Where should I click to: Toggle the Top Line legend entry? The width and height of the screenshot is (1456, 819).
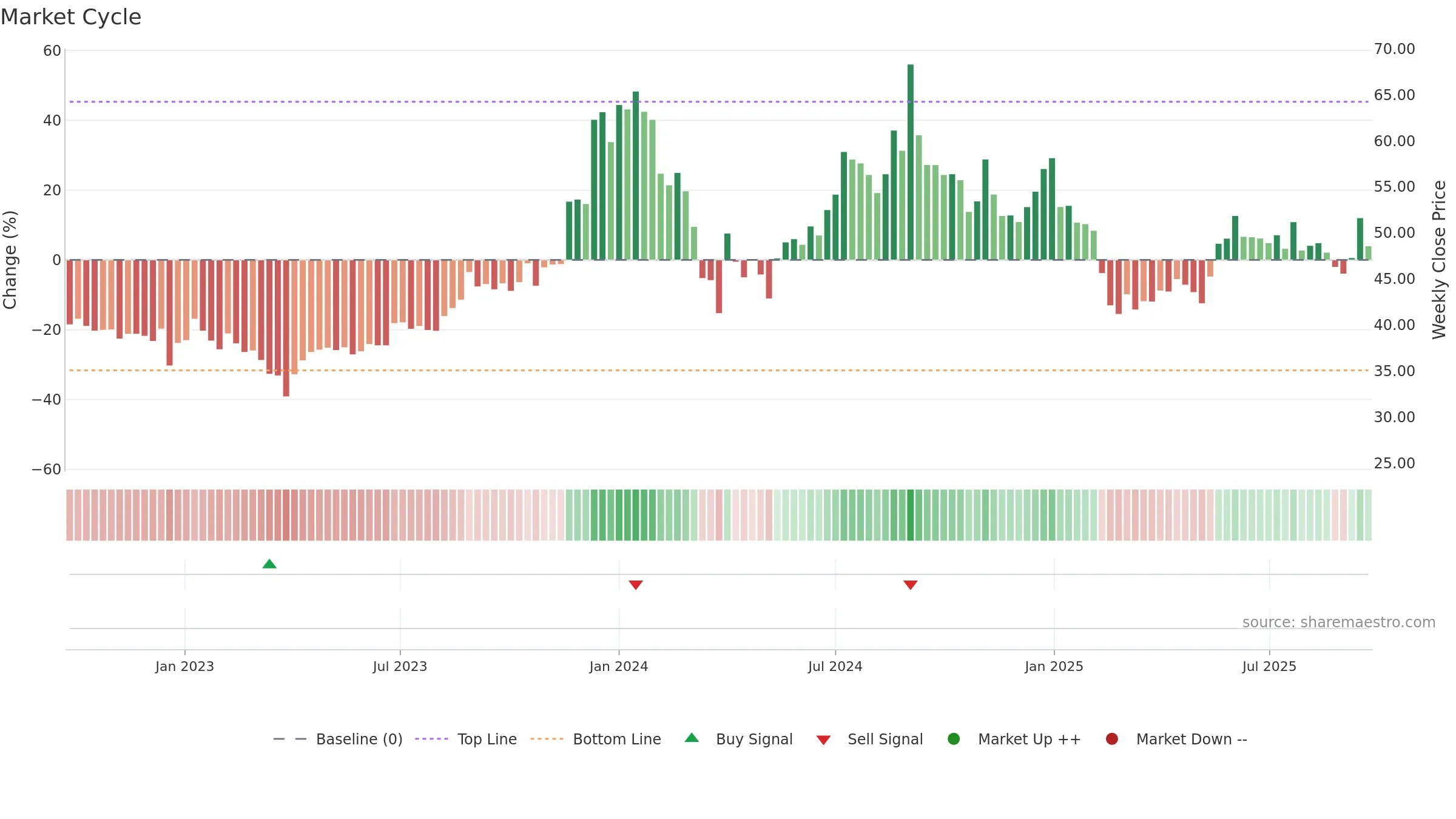pos(466,739)
